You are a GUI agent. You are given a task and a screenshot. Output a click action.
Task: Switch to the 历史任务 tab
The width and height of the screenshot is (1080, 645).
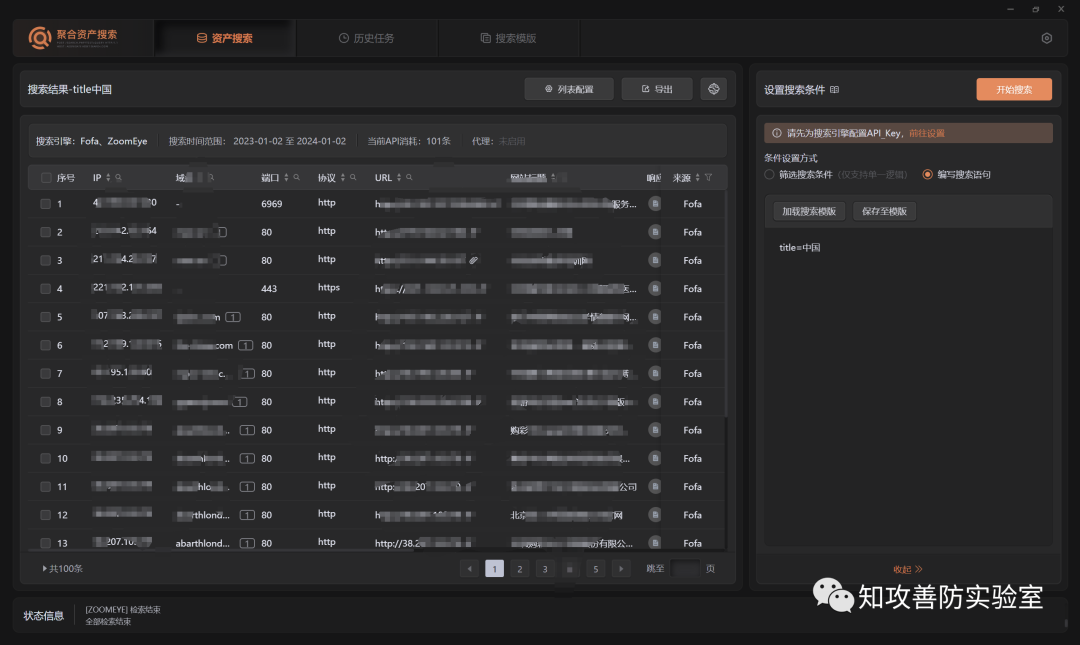point(366,38)
